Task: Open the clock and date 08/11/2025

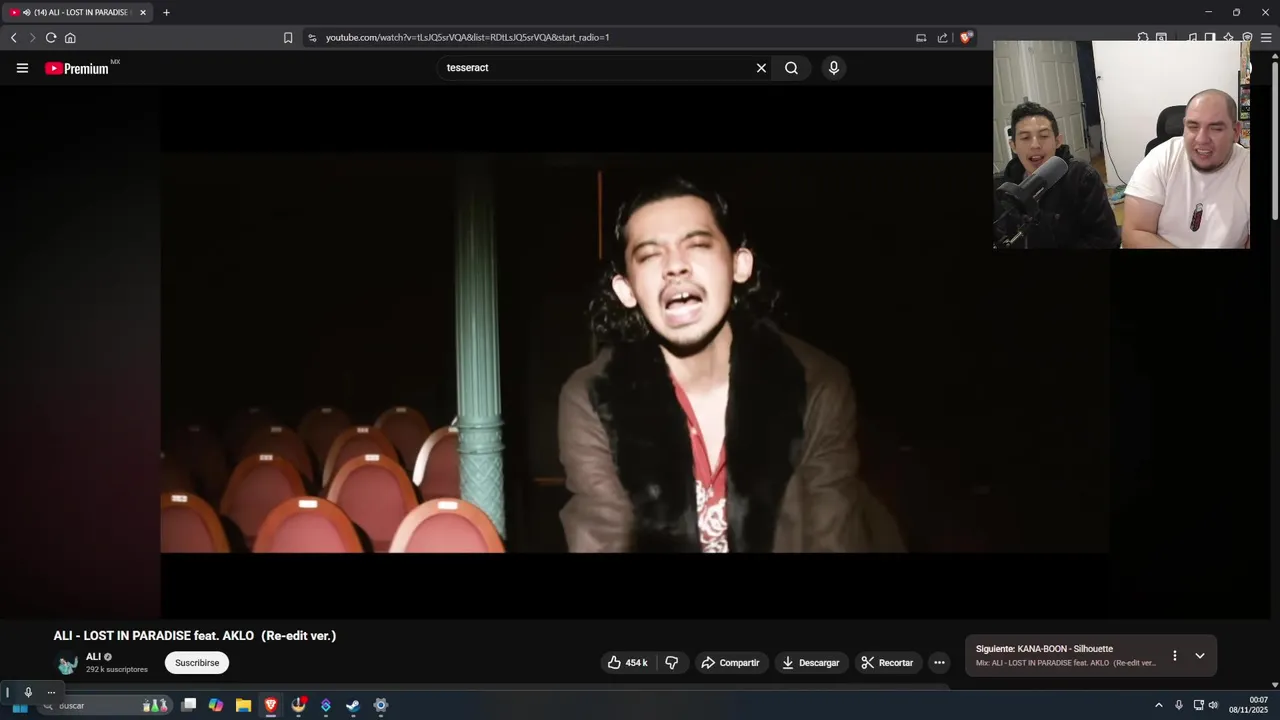Action: click(1249, 706)
